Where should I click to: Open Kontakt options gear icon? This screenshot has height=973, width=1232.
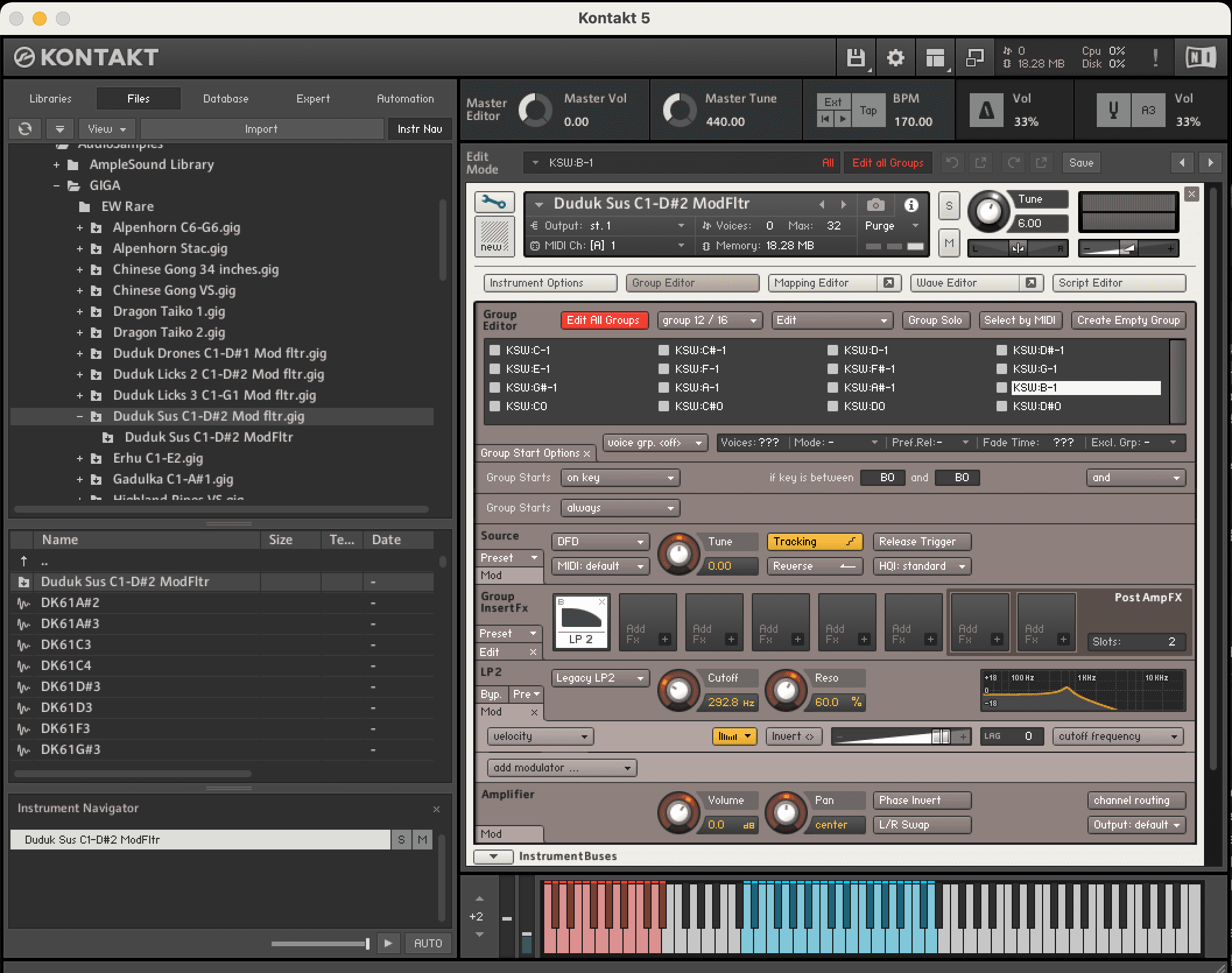coord(895,58)
